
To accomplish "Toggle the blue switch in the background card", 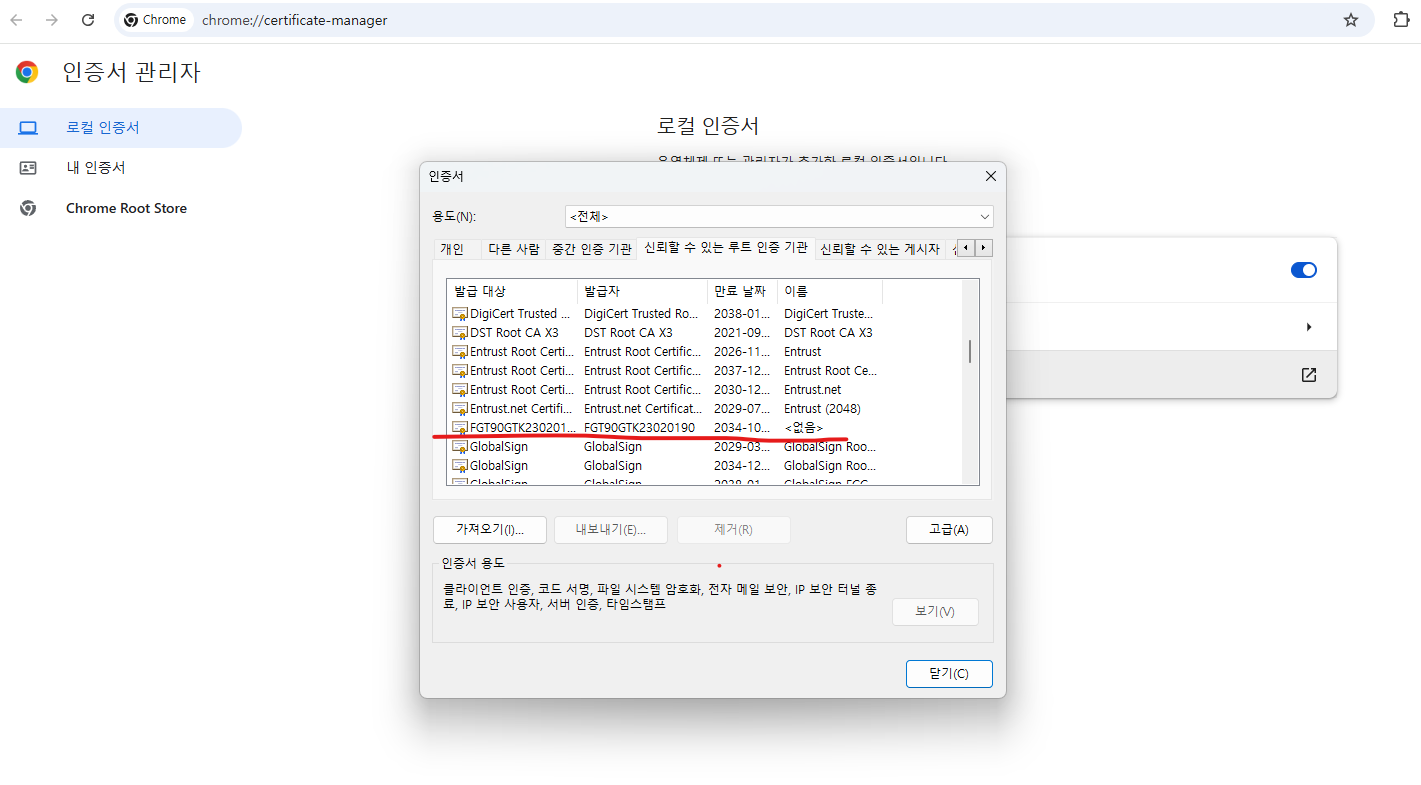I will [x=1304, y=270].
